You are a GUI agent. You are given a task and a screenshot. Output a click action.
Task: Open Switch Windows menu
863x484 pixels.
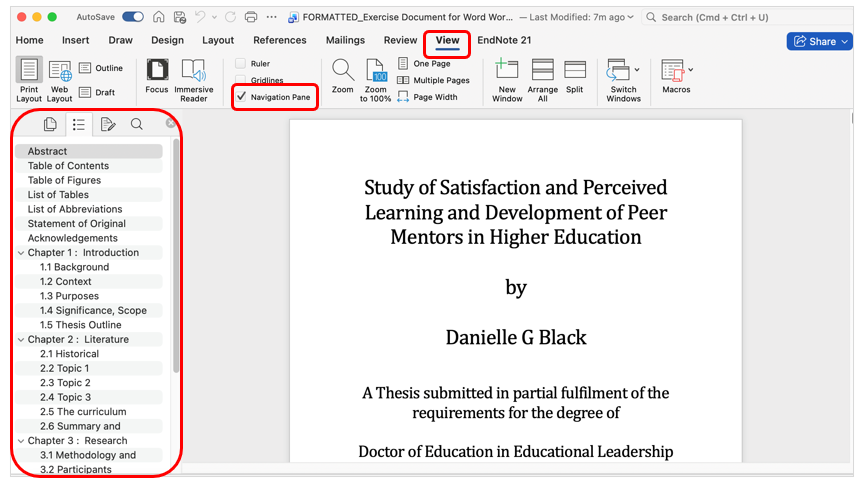(x=624, y=80)
